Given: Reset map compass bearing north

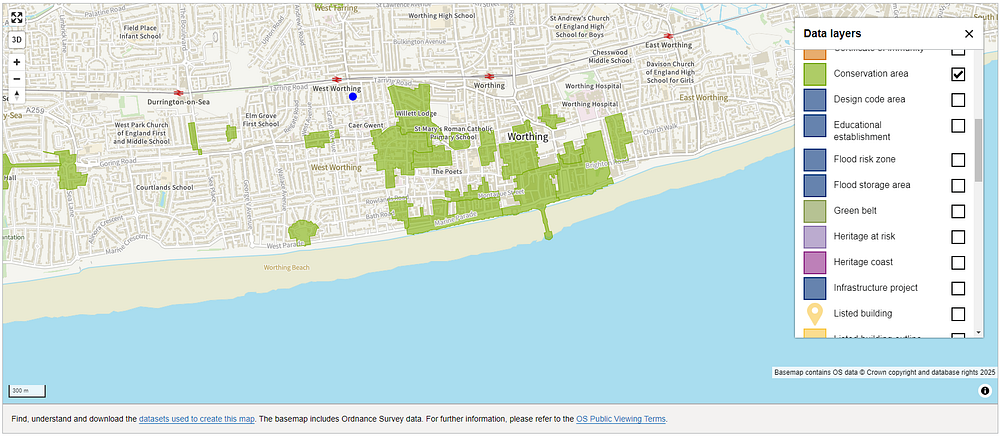Looking at the screenshot, I should pos(17,95).
